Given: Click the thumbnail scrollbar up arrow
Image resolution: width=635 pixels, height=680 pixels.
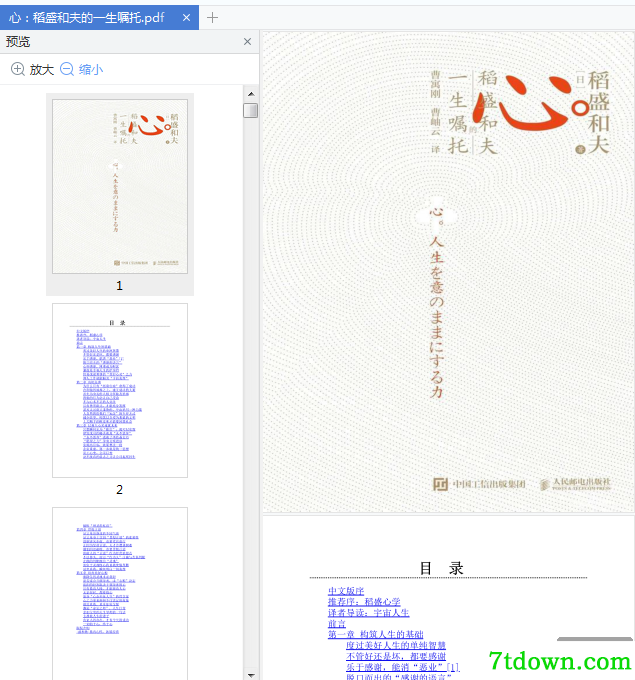Looking at the screenshot, I should (x=251, y=94).
